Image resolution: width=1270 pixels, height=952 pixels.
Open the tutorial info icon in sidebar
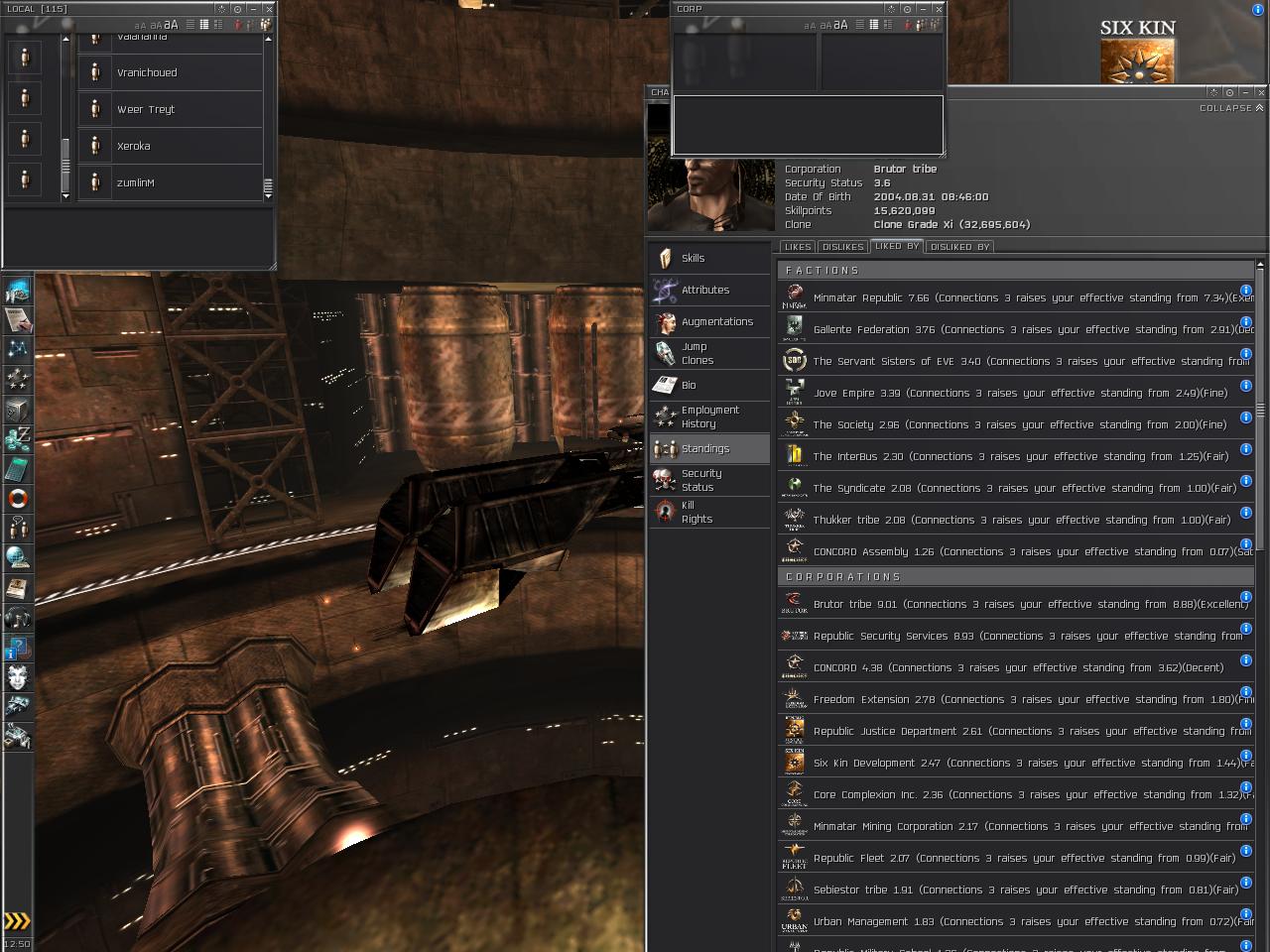[18, 649]
